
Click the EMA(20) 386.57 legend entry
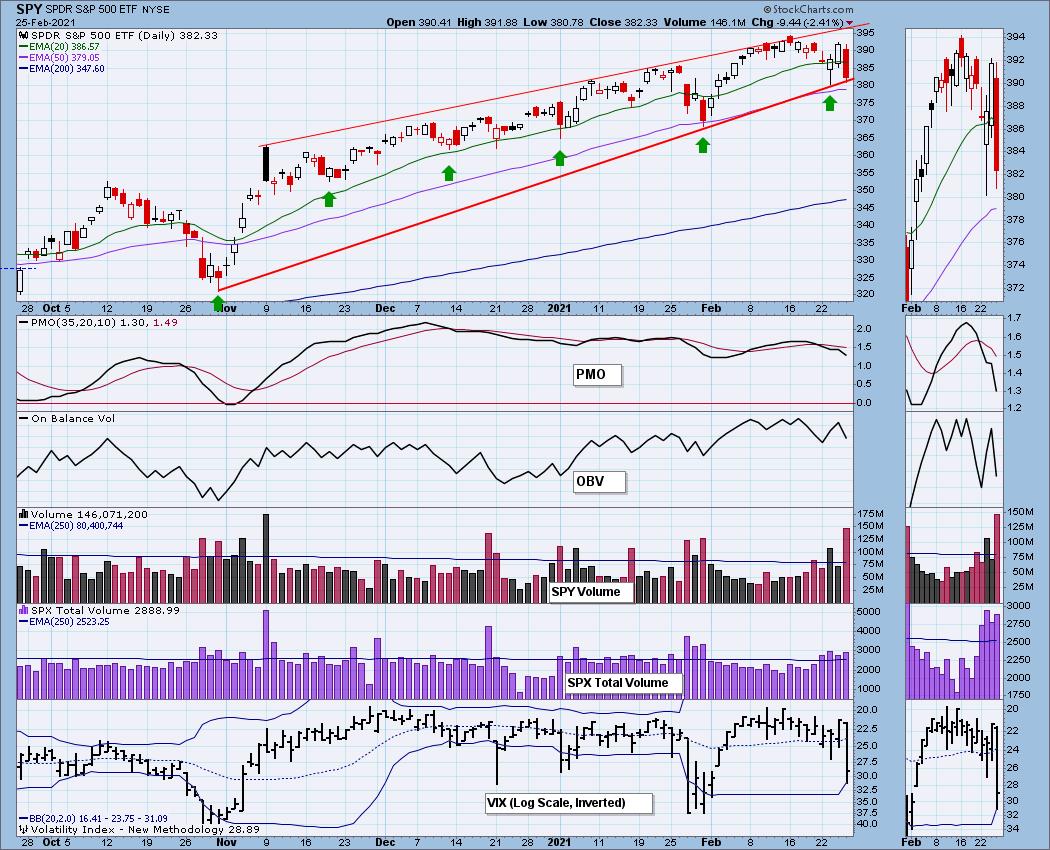pos(59,47)
